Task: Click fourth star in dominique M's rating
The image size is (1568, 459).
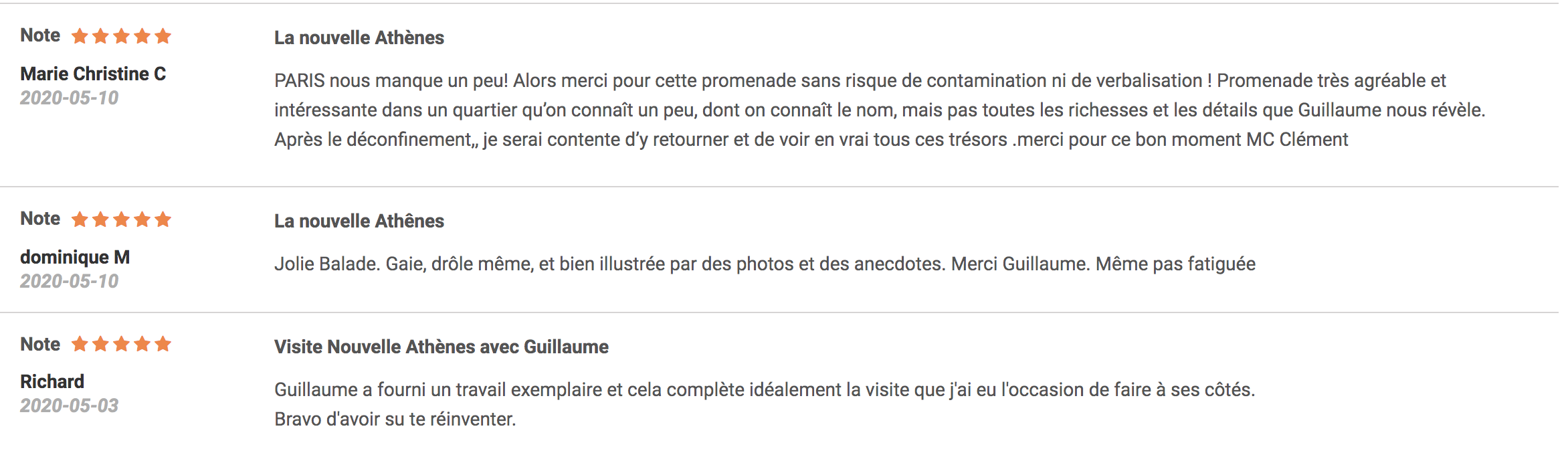Action: [x=142, y=219]
